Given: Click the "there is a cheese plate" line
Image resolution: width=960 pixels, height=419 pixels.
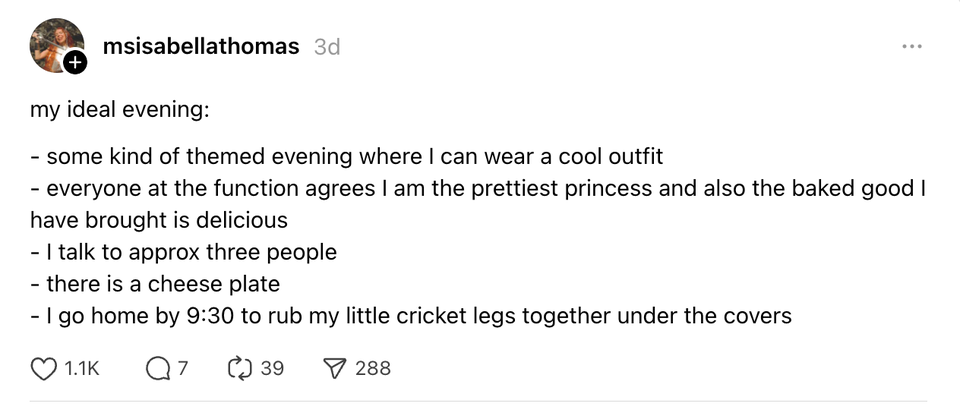Looking at the screenshot, I should 154,284.
